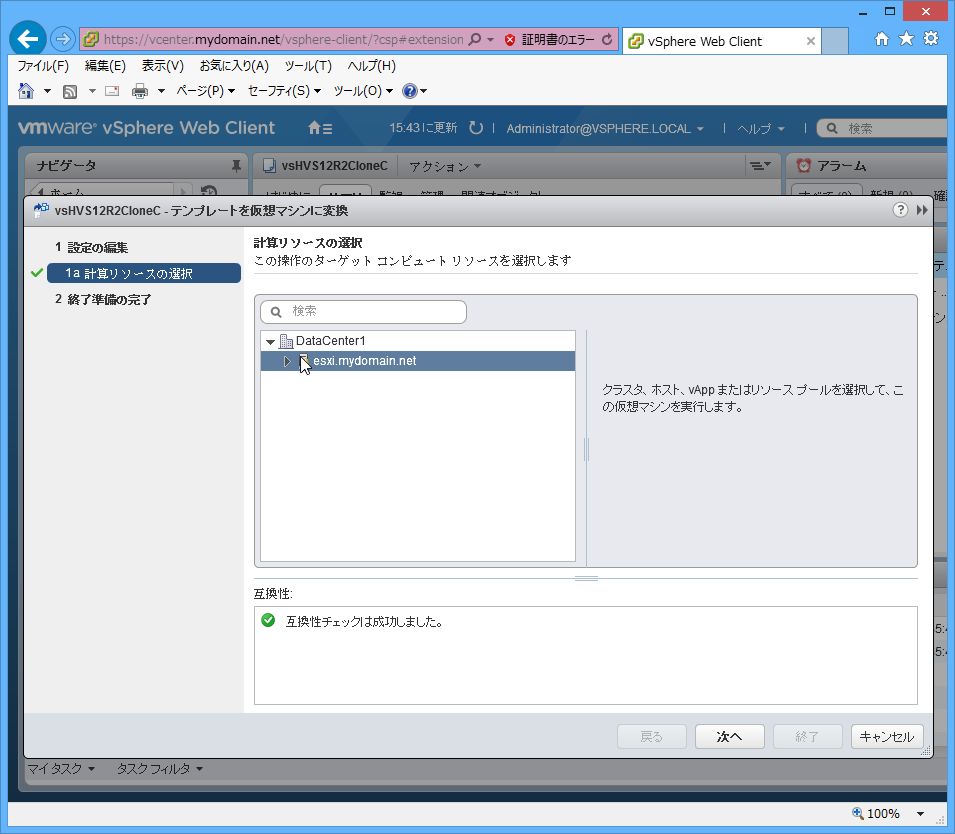955x834 pixels.
Task: Click the Navigator panel pin icon
Action: click(236, 166)
